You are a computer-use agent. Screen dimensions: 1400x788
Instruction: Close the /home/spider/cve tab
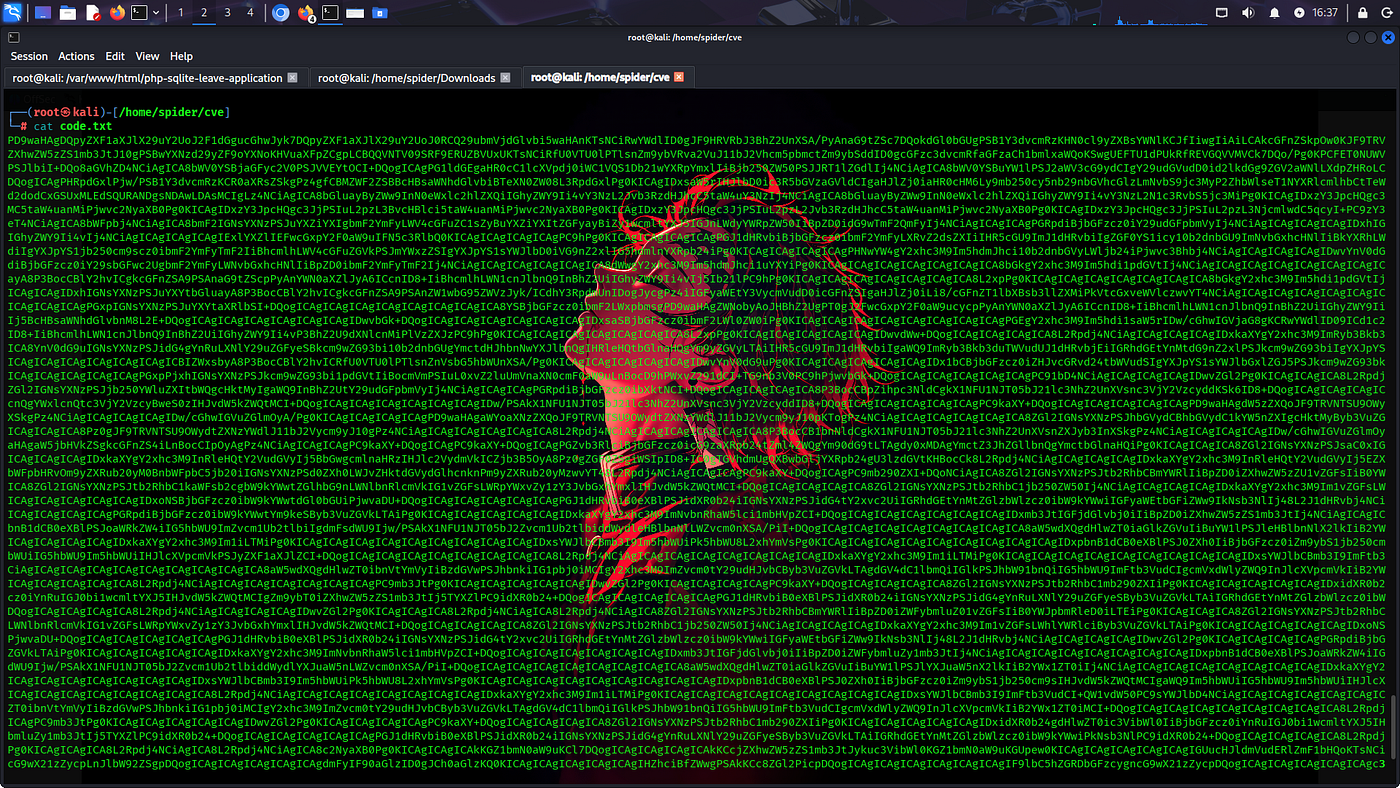[x=679, y=77]
